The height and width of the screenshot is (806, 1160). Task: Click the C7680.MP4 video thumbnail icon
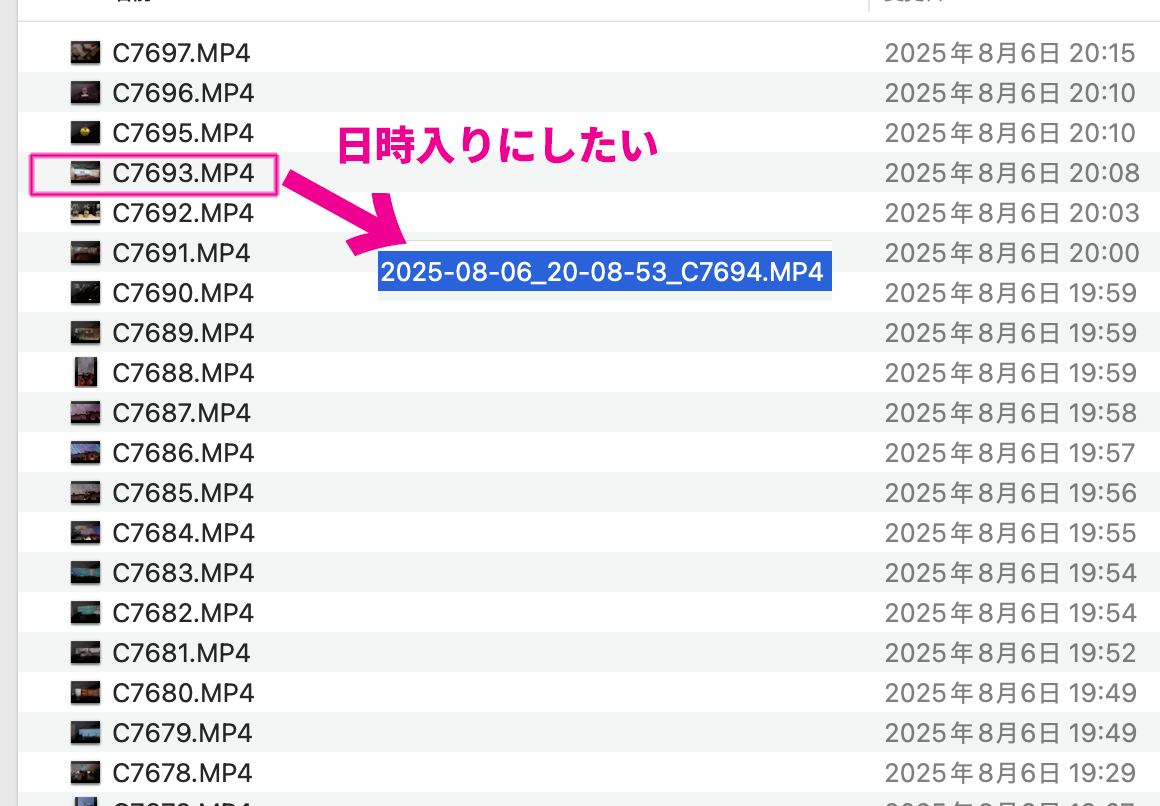[85, 693]
